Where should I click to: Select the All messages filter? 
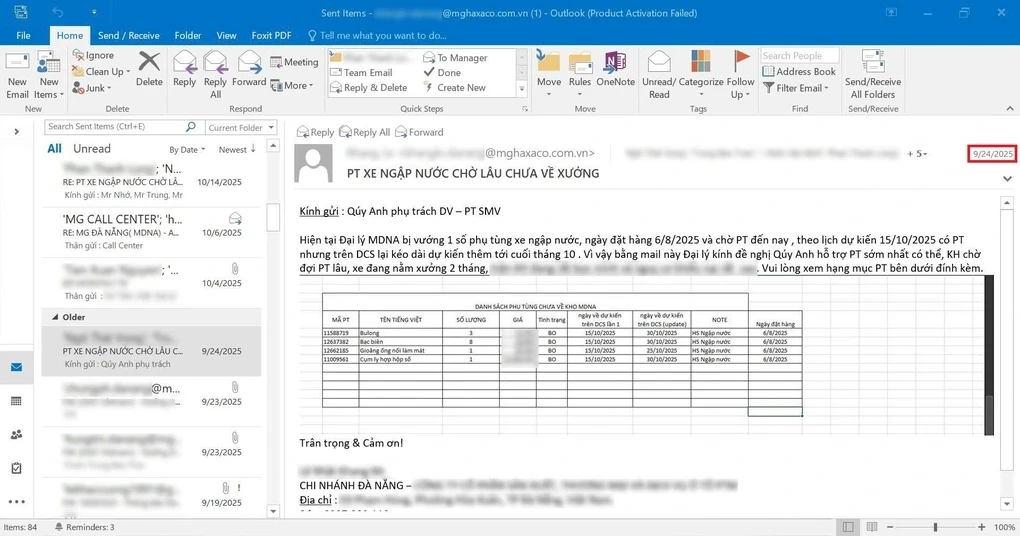pyautogui.click(x=54, y=149)
